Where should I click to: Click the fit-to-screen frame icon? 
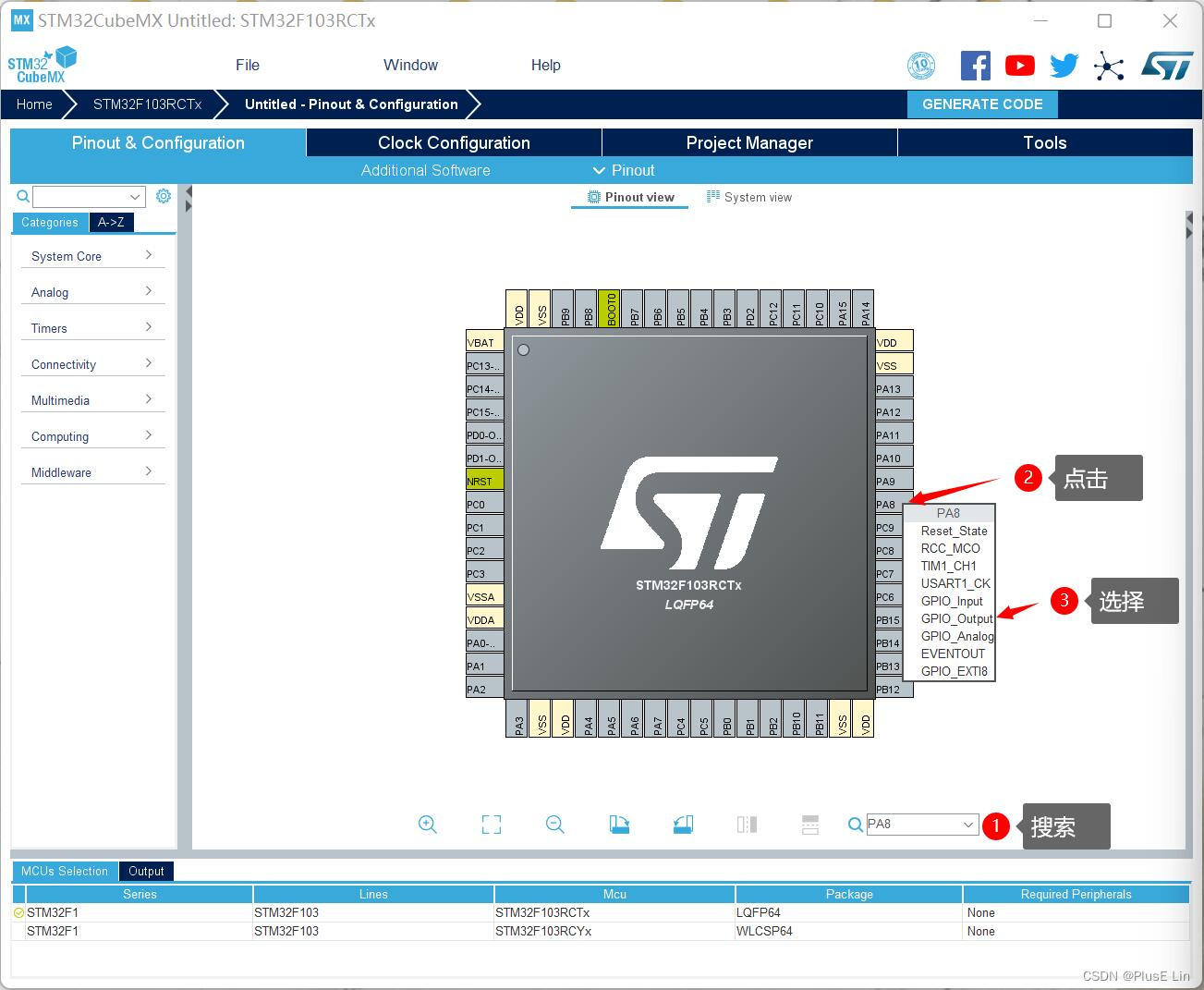tap(492, 825)
